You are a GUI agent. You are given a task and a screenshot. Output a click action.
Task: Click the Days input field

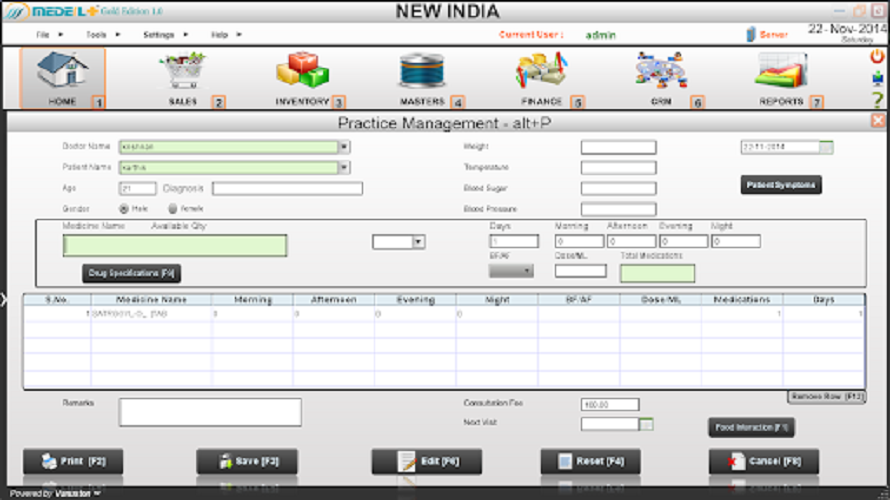coord(514,242)
